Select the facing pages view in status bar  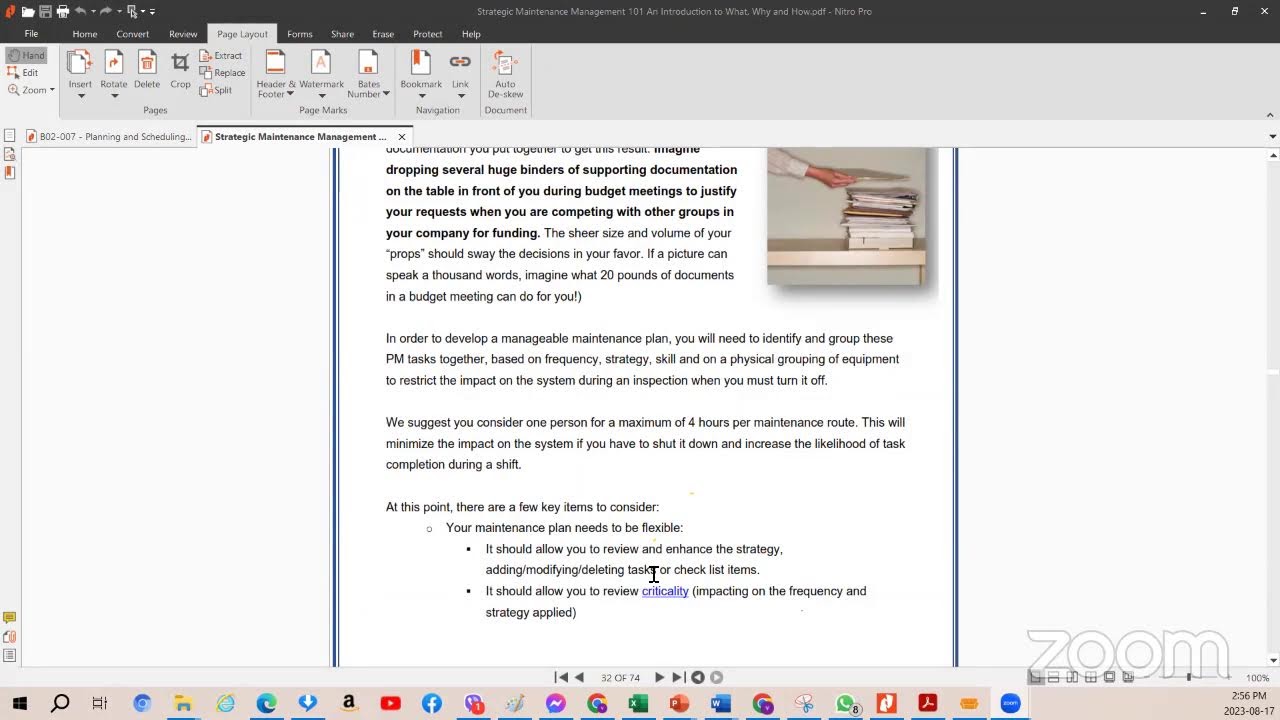1072,677
